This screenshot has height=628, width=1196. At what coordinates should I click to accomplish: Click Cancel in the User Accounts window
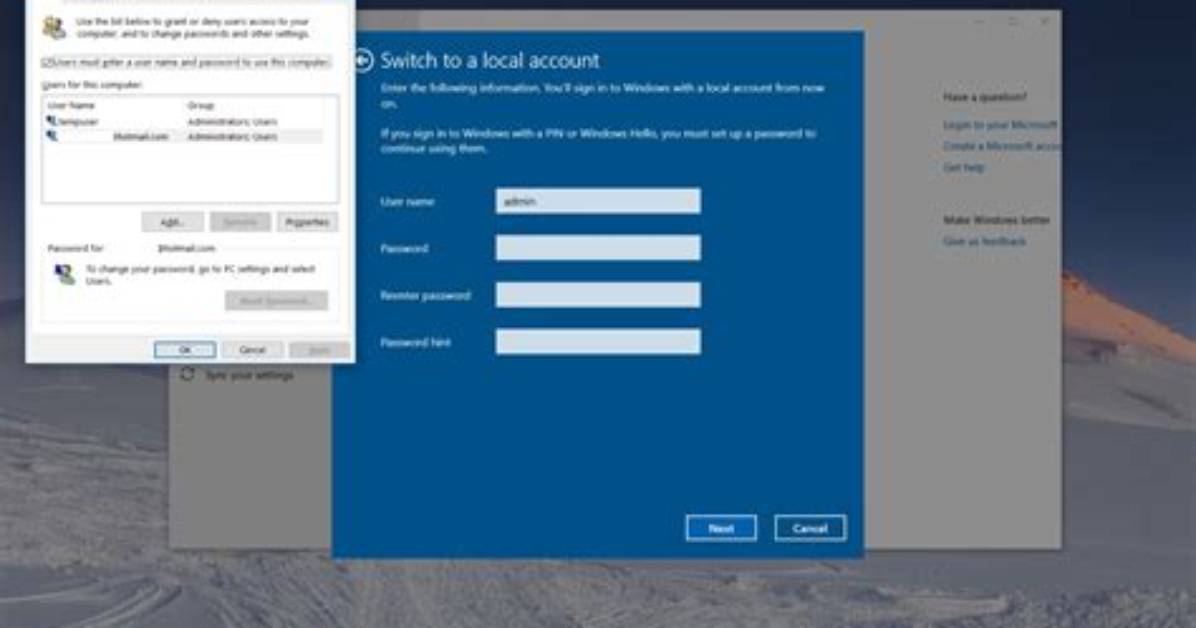[252, 349]
